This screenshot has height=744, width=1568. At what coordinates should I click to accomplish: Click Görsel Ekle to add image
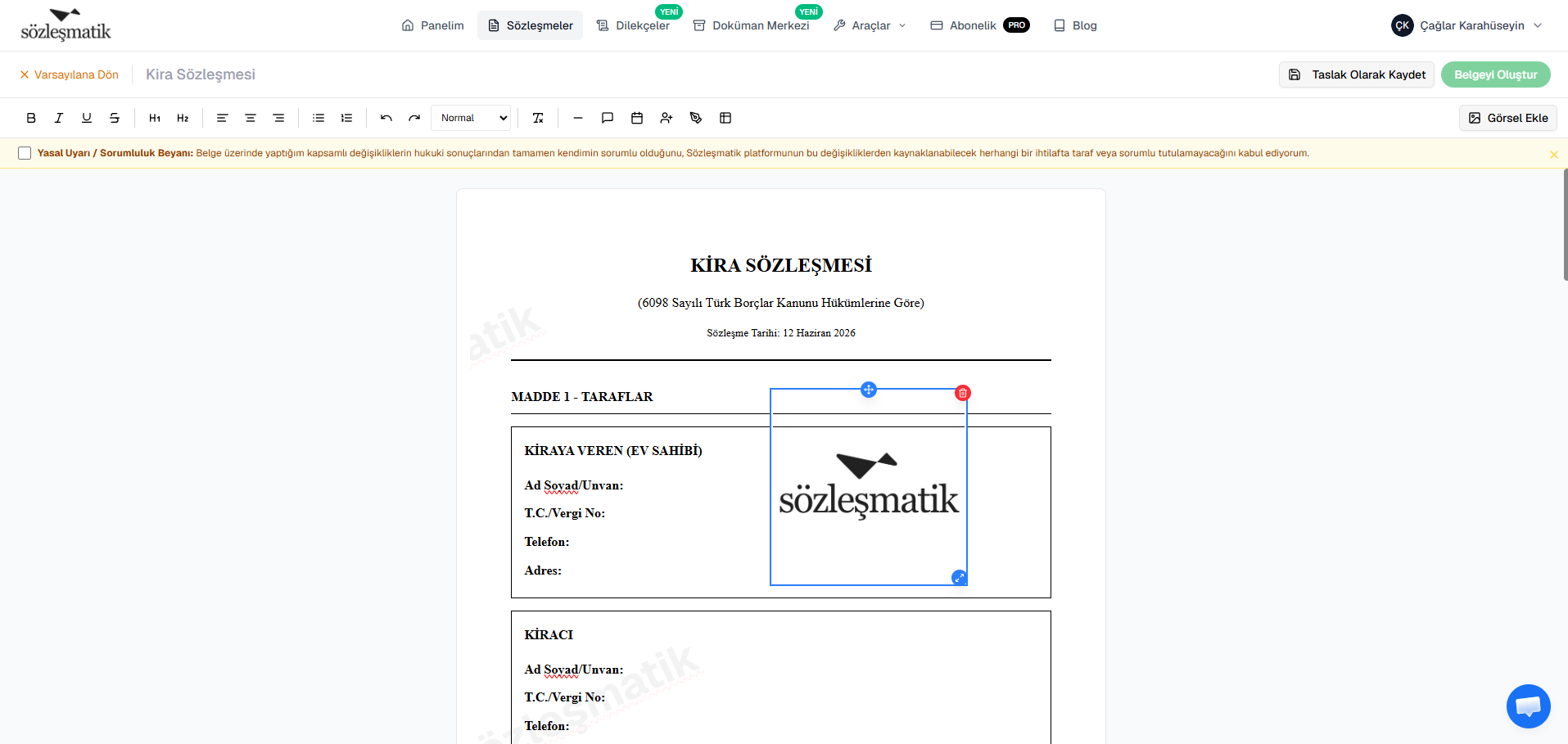pos(1508,118)
